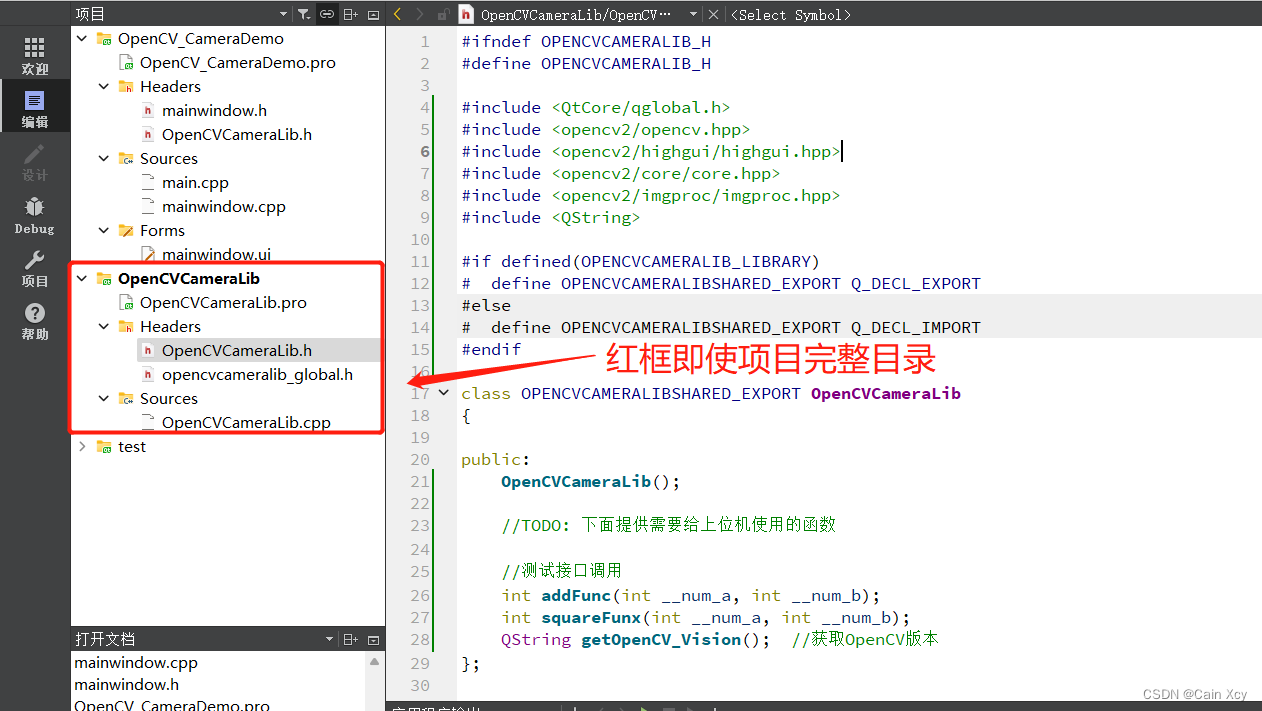Click the header file icon in editor toolbar
1262x711 pixels.
coord(466,14)
